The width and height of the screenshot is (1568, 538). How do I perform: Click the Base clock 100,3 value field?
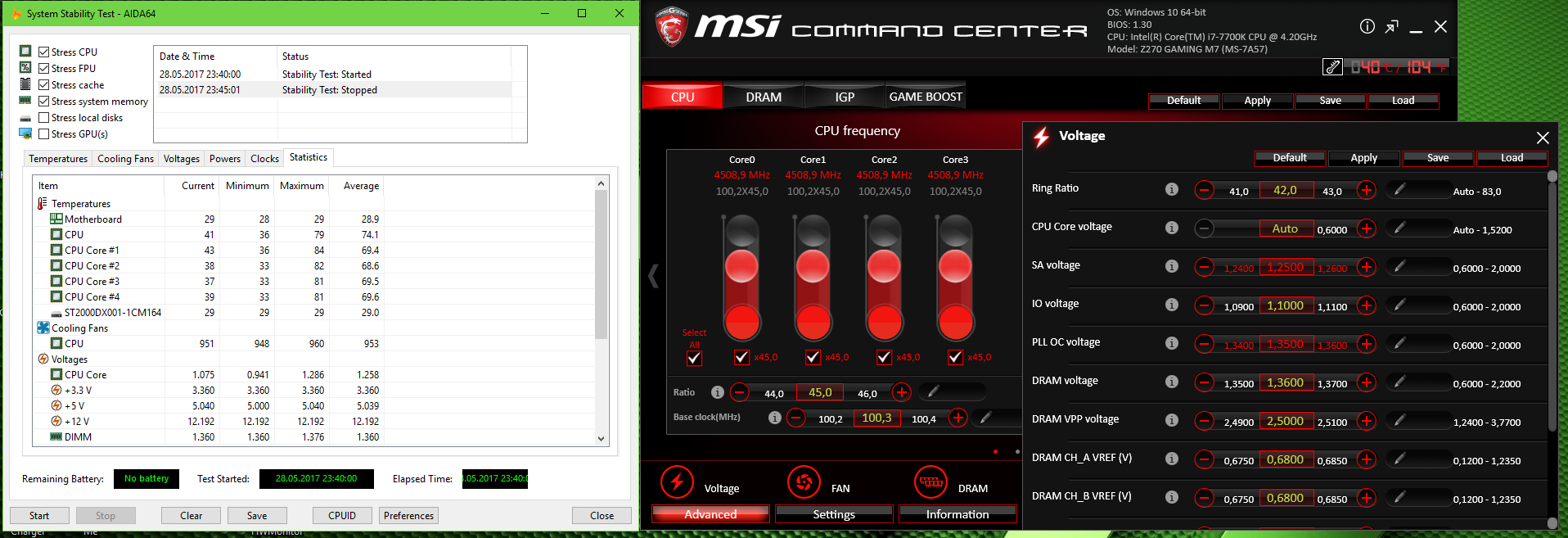(876, 418)
